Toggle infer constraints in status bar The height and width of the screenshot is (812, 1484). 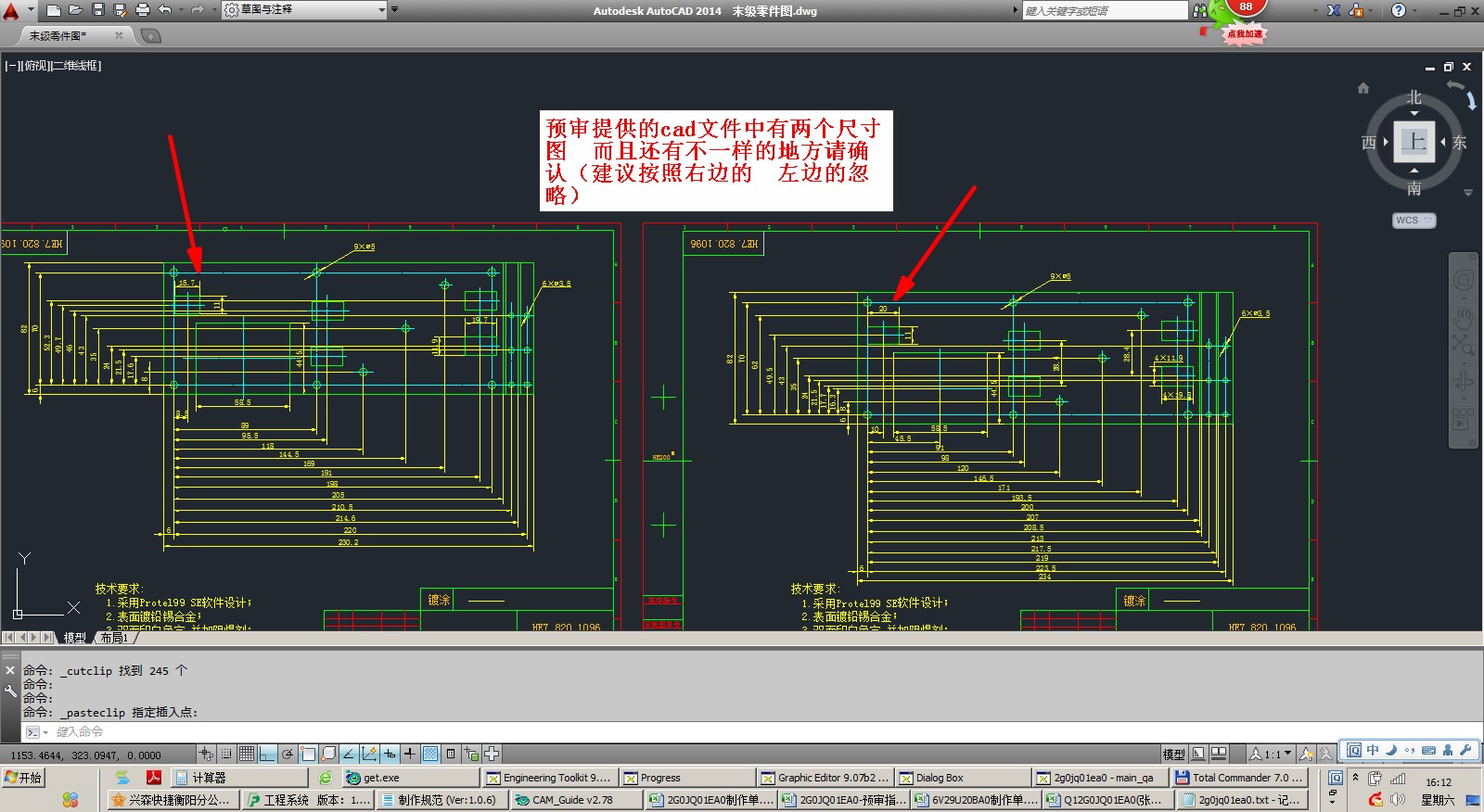click(206, 755)
